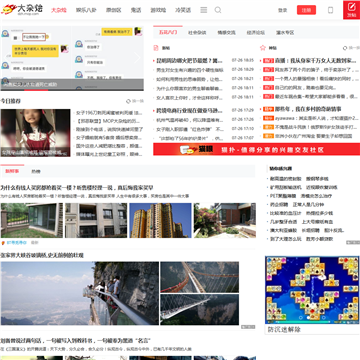Open the hamburger menu icon in navigation bar

coord(204,10)
